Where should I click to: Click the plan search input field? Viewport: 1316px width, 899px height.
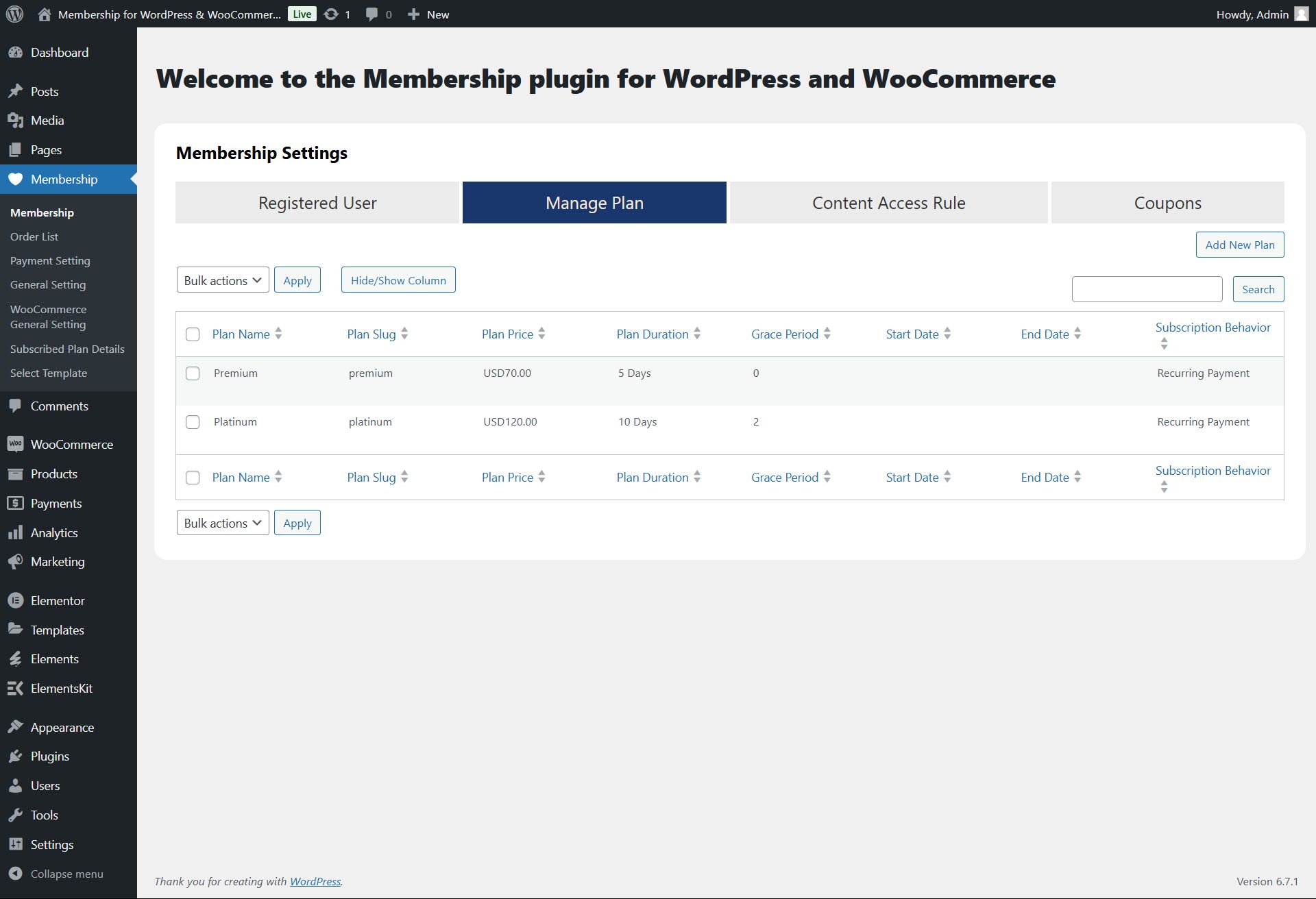point(1147,289)
